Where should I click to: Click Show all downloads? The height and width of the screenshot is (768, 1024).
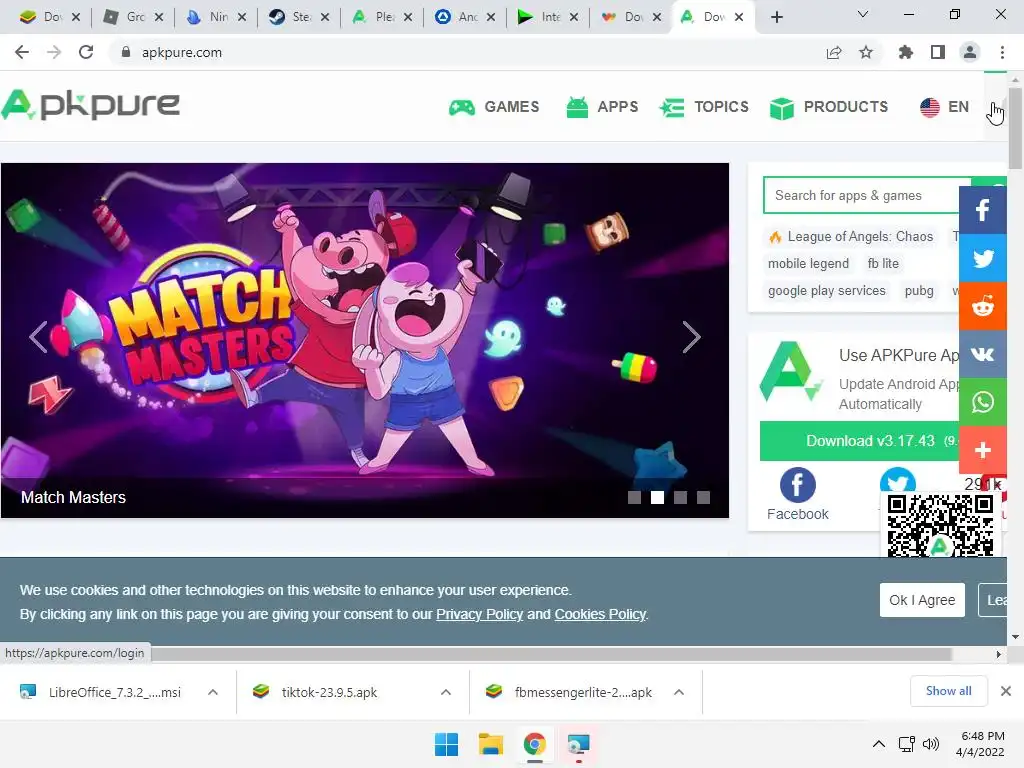948,691
